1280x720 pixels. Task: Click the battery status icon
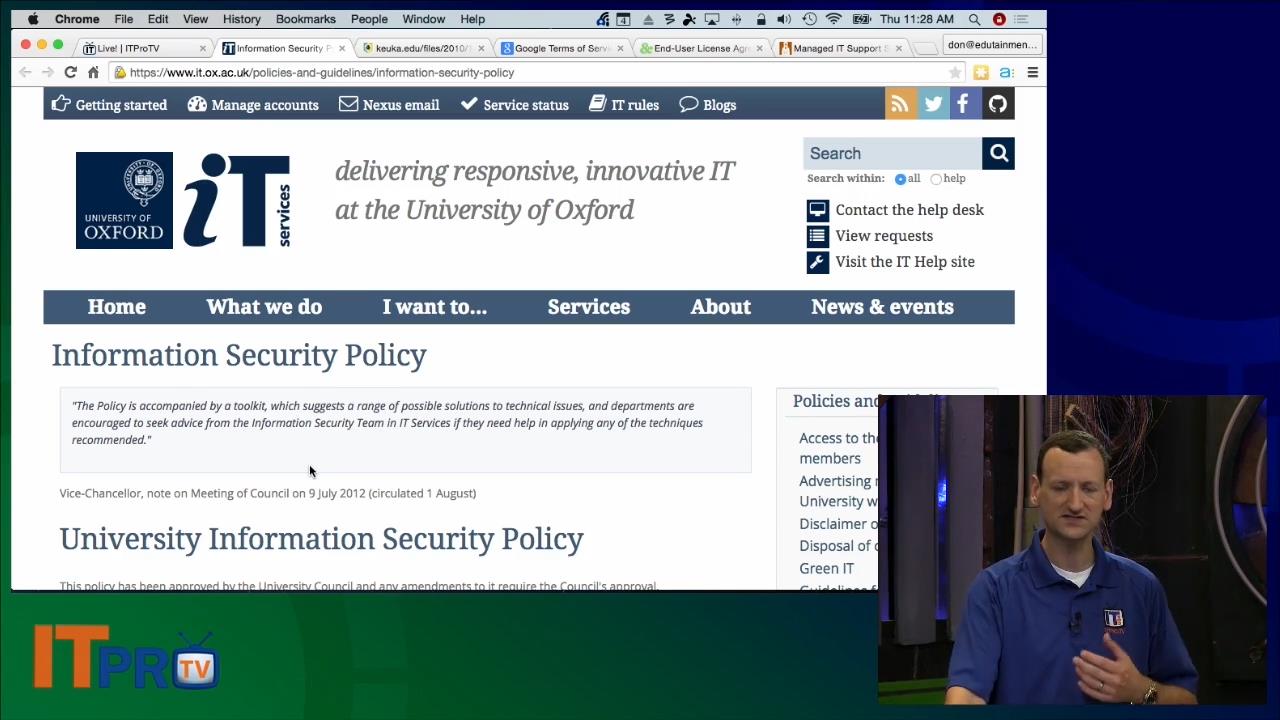861,19
